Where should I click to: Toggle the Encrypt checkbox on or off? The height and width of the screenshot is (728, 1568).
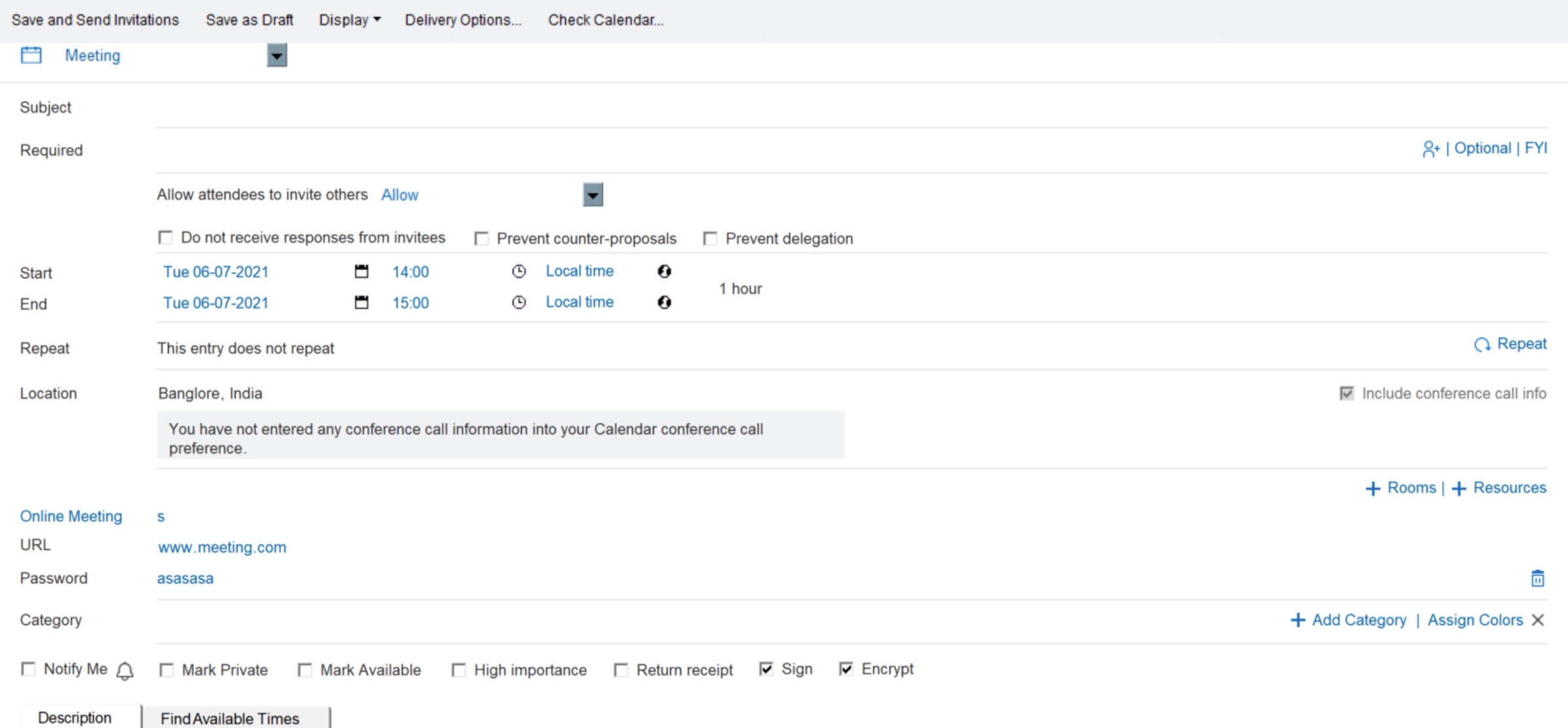843,668
